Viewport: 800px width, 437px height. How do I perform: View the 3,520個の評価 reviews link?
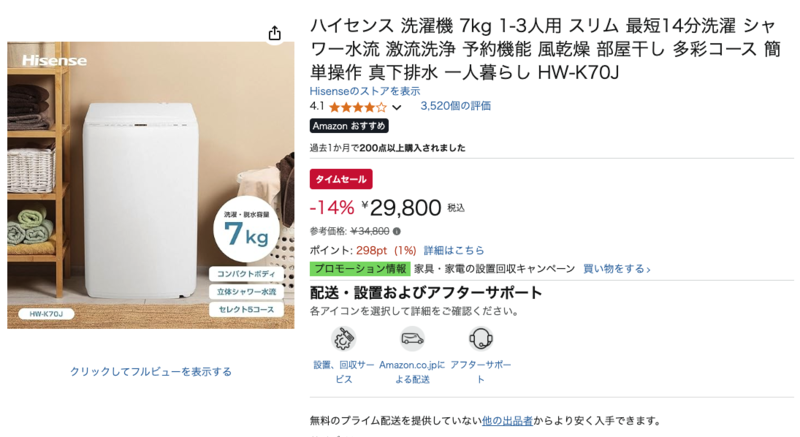pos(456,106)
